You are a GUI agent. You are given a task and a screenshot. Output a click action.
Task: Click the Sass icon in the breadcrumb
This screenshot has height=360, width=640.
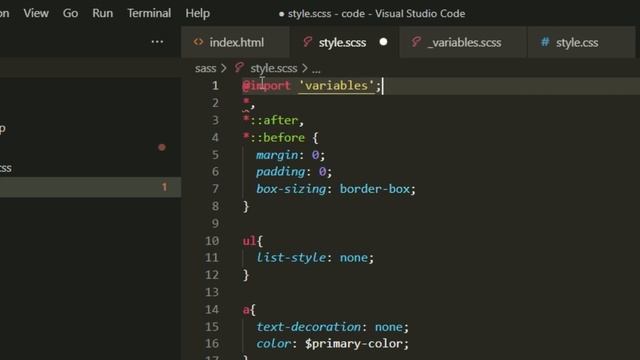tap(239, 67)
